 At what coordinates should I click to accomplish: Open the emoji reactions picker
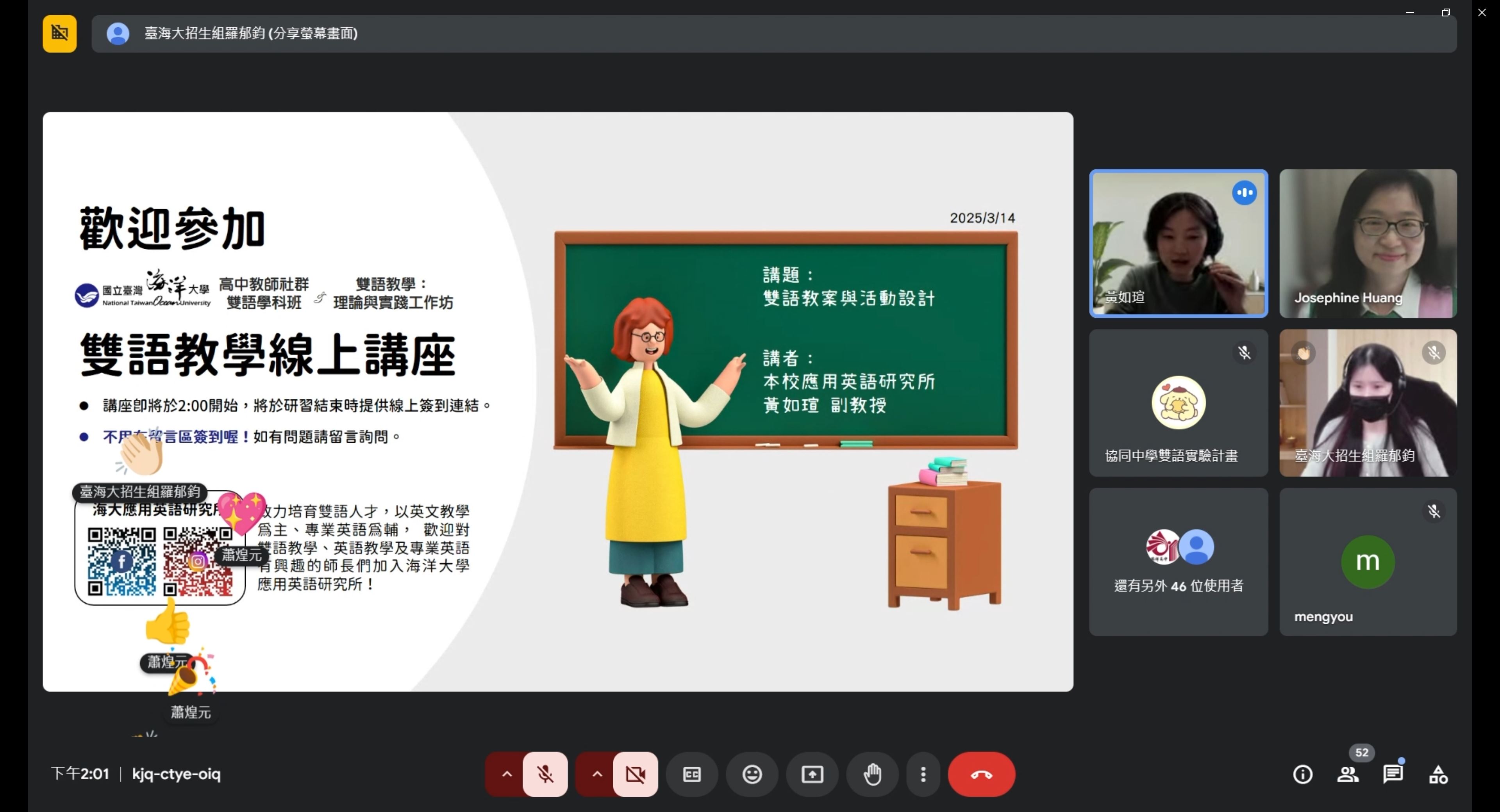click(x=752, y=774)
